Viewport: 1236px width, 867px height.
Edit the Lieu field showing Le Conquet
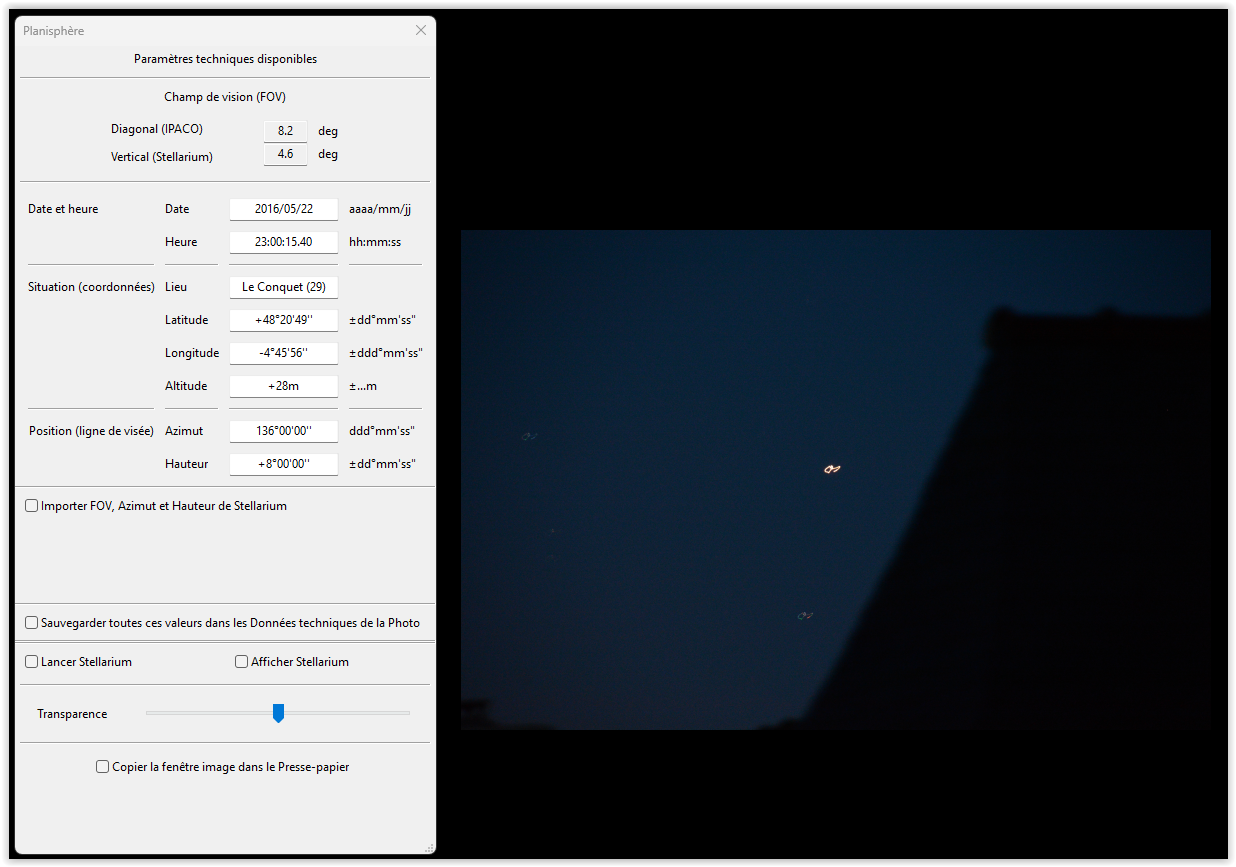pyautogui.click(x=283, y=287)
